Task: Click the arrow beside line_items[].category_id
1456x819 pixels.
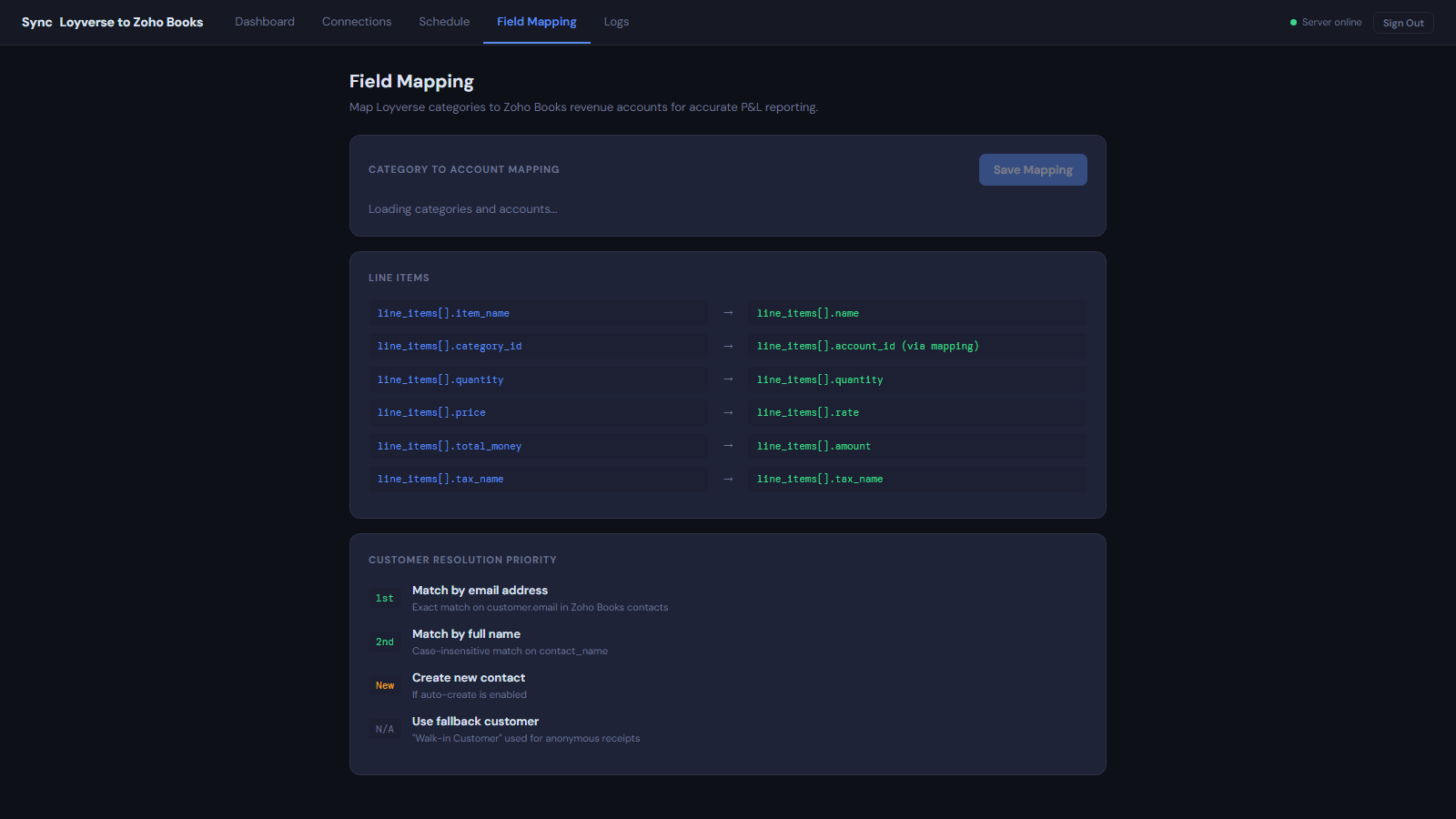Action: pyautogui.click(x=728, y=346)
